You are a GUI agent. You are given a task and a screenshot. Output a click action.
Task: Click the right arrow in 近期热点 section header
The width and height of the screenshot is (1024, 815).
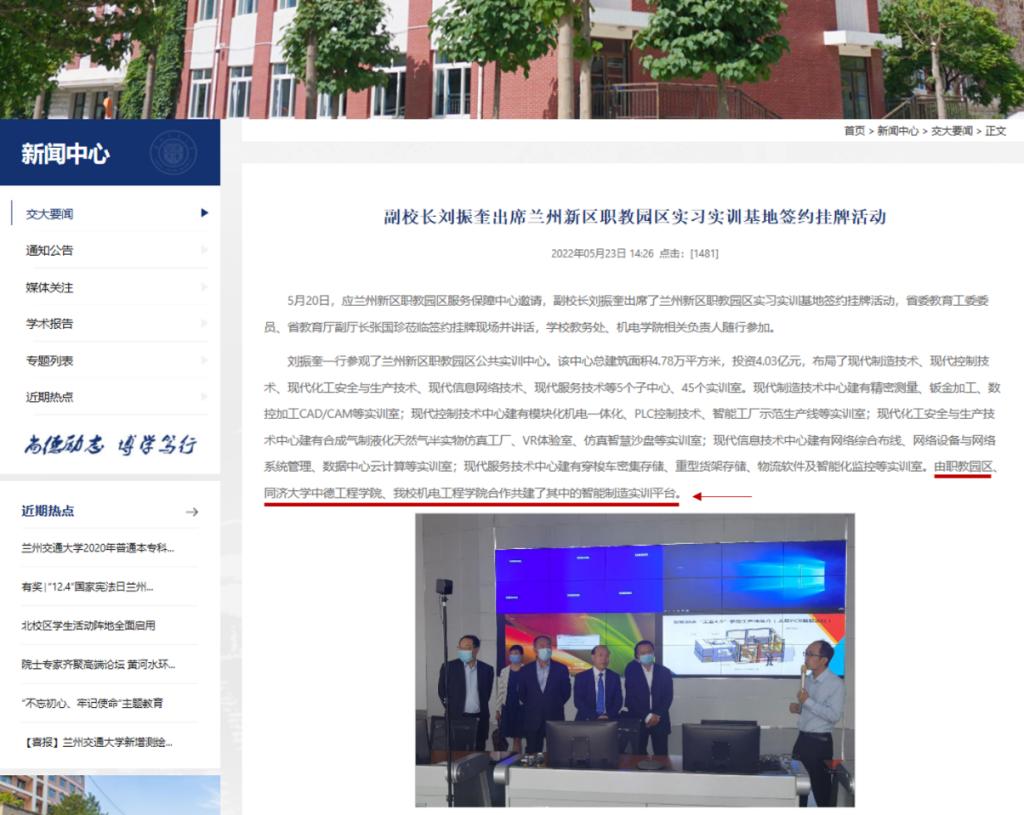coord(192,512)
